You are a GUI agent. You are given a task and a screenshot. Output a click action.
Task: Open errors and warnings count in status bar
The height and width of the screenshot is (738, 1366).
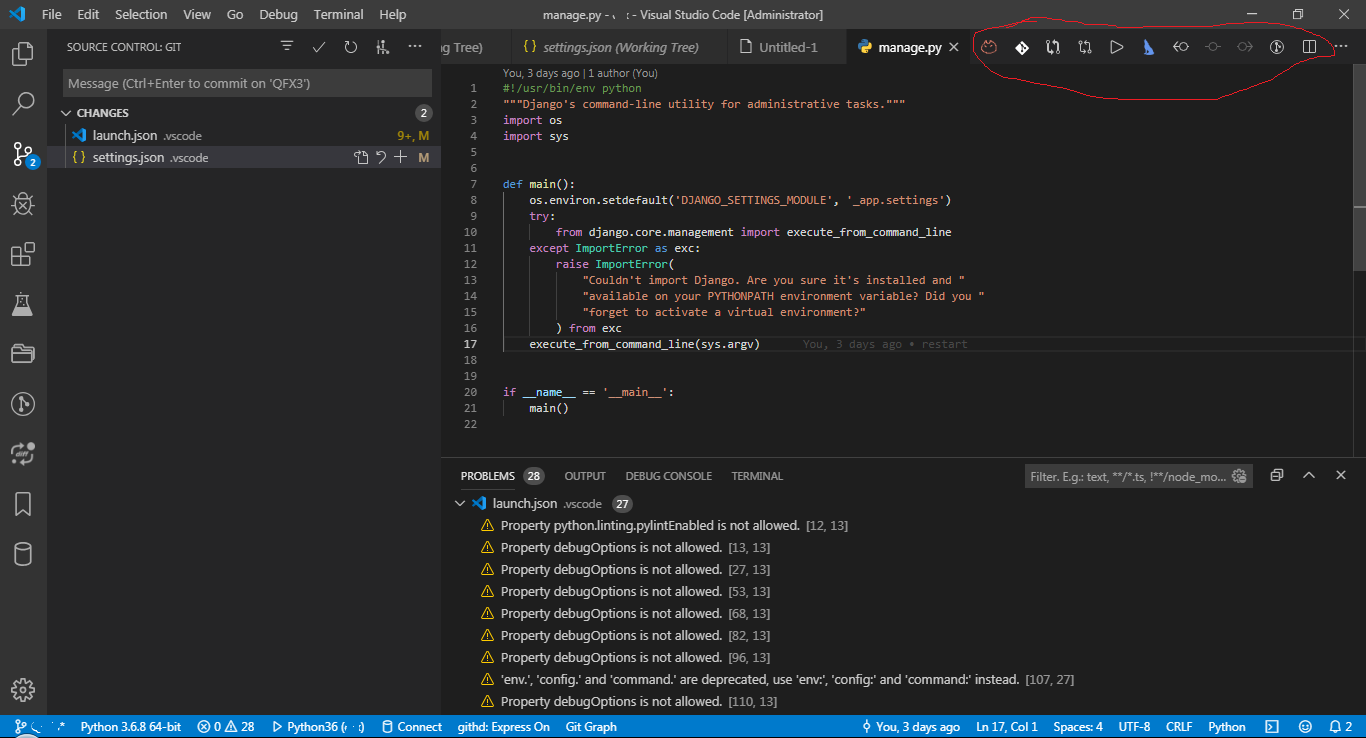[226, 727]
